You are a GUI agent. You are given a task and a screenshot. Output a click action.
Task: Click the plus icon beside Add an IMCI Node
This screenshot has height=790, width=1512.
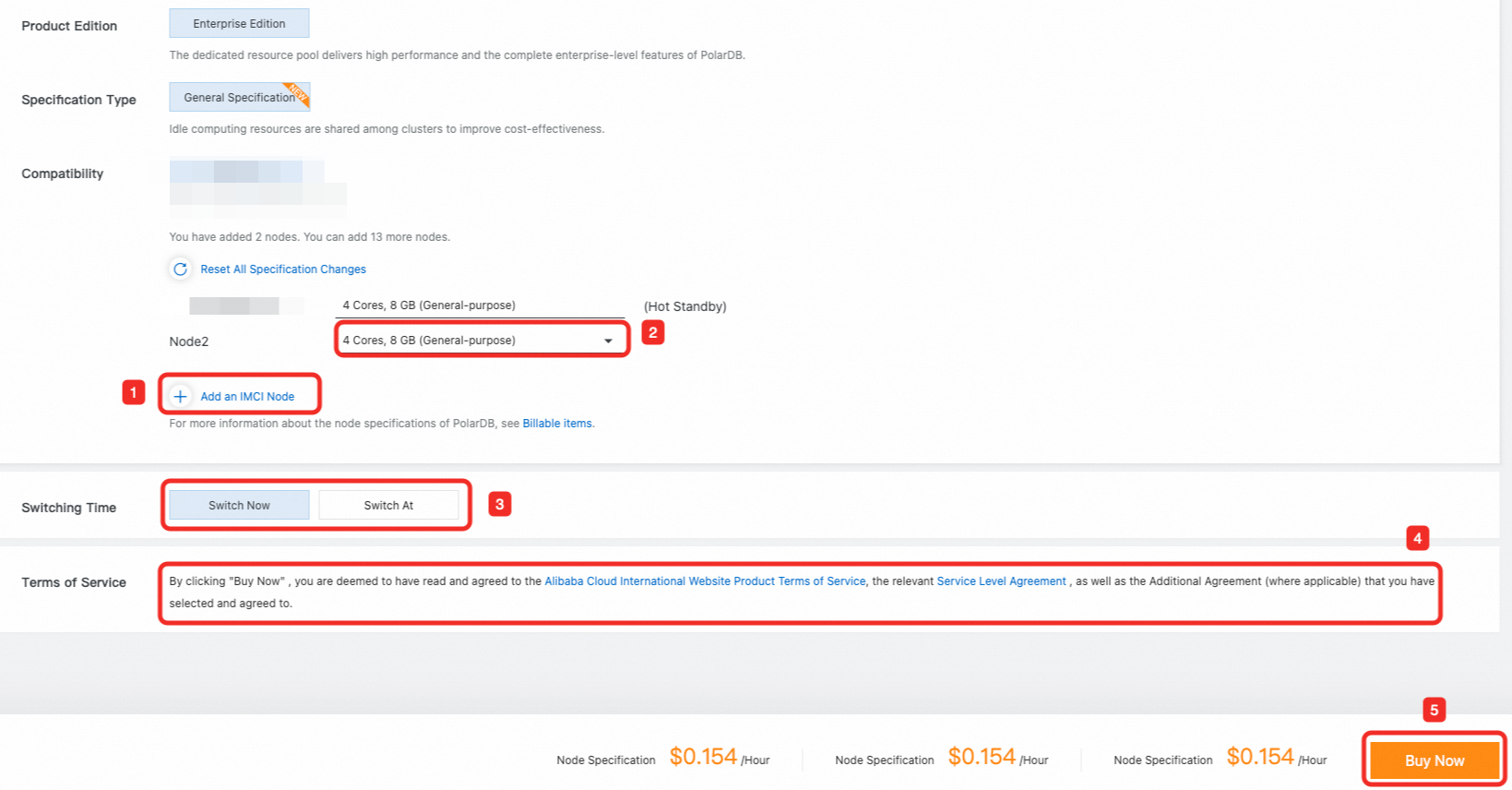coord(180,397)
